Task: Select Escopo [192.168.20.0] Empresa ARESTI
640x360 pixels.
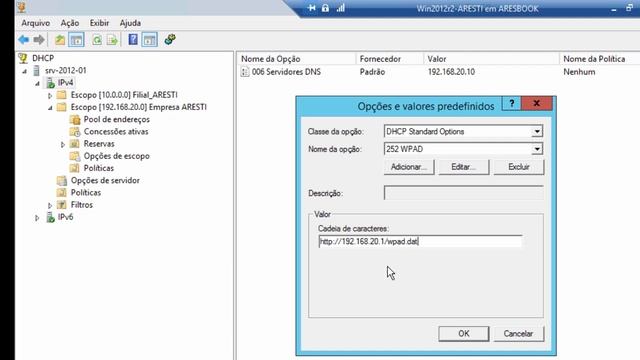Action: click(139, 107)
